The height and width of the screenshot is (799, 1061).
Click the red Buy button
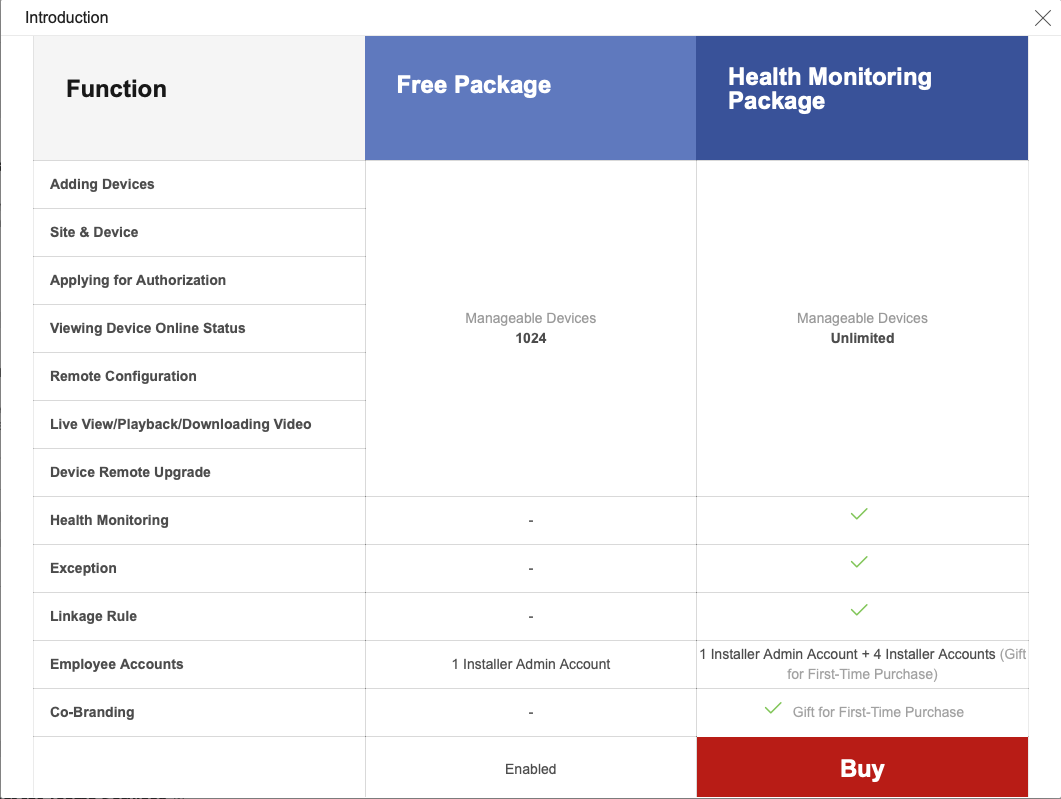[862, 768]
